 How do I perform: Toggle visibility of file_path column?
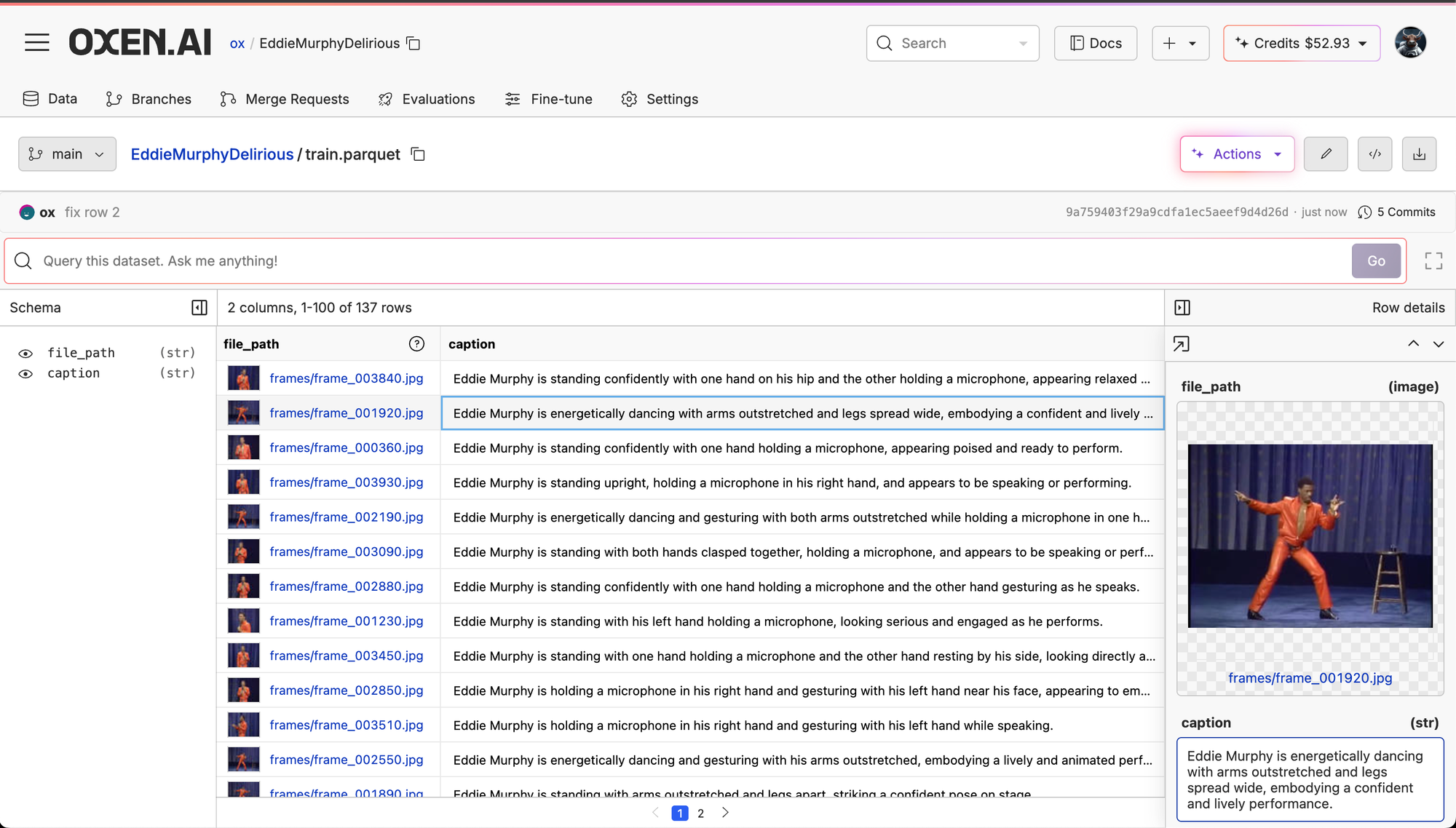coord(25,354)
